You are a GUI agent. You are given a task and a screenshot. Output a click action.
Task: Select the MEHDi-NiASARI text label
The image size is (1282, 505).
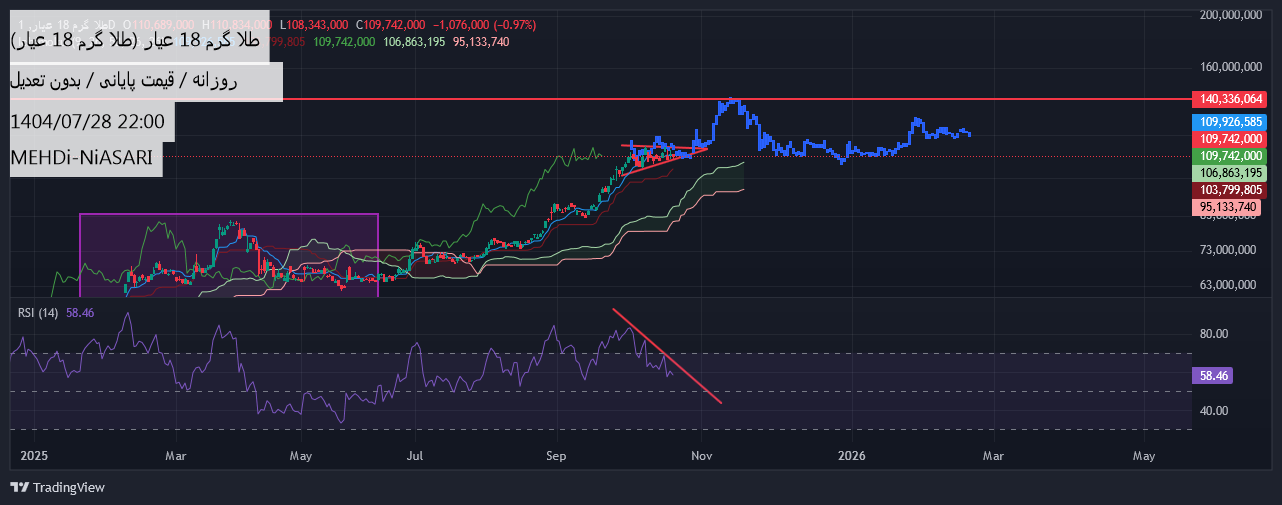(x=85, y=158)
